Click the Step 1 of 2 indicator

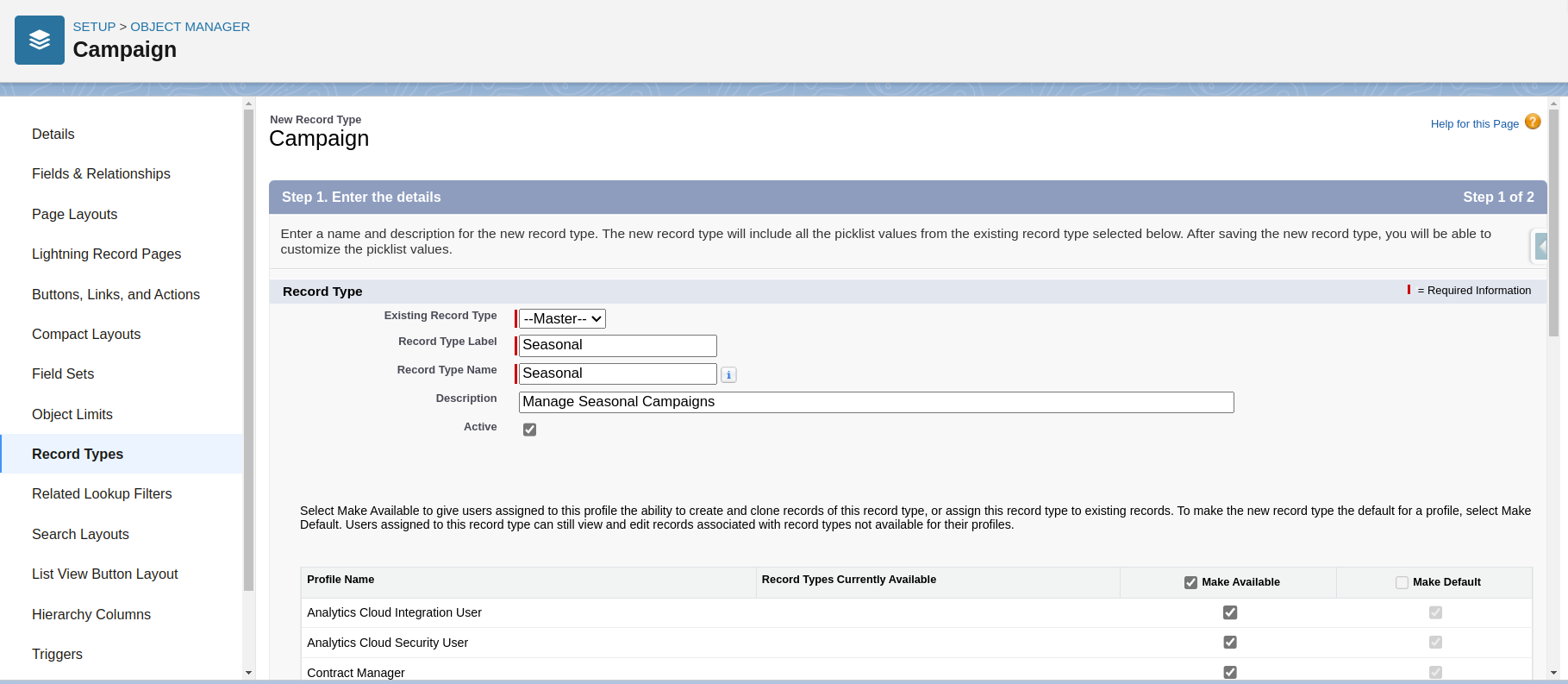point(1498,198)
